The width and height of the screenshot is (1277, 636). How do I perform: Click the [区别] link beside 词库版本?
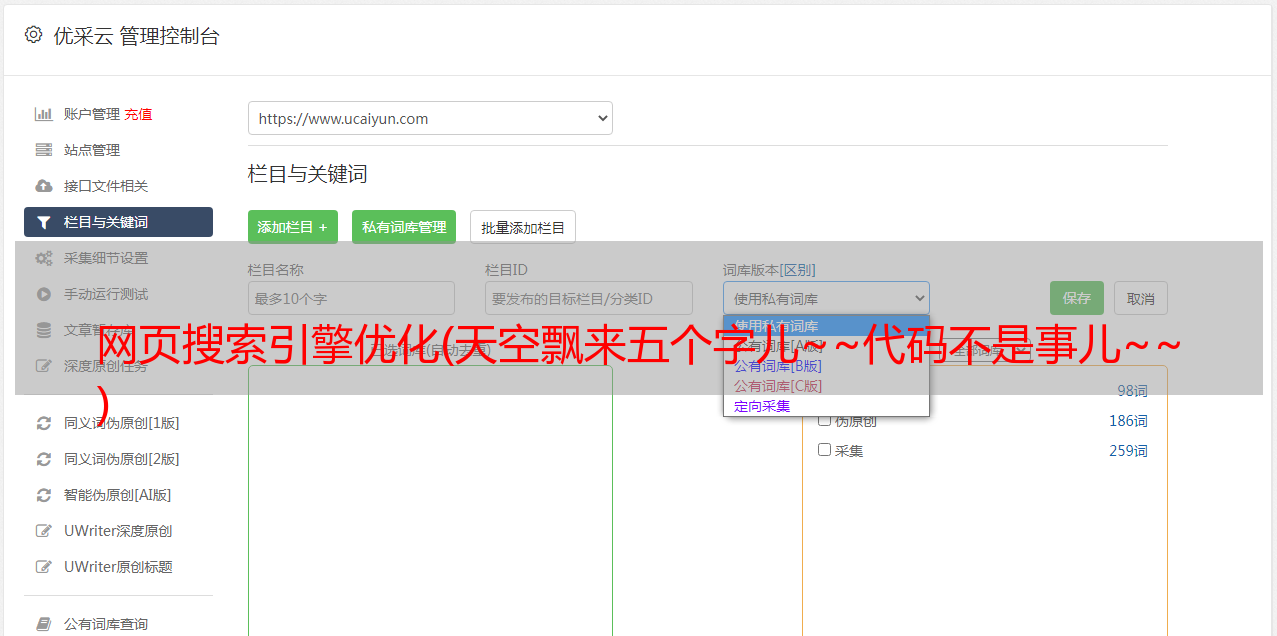(797, 270)
